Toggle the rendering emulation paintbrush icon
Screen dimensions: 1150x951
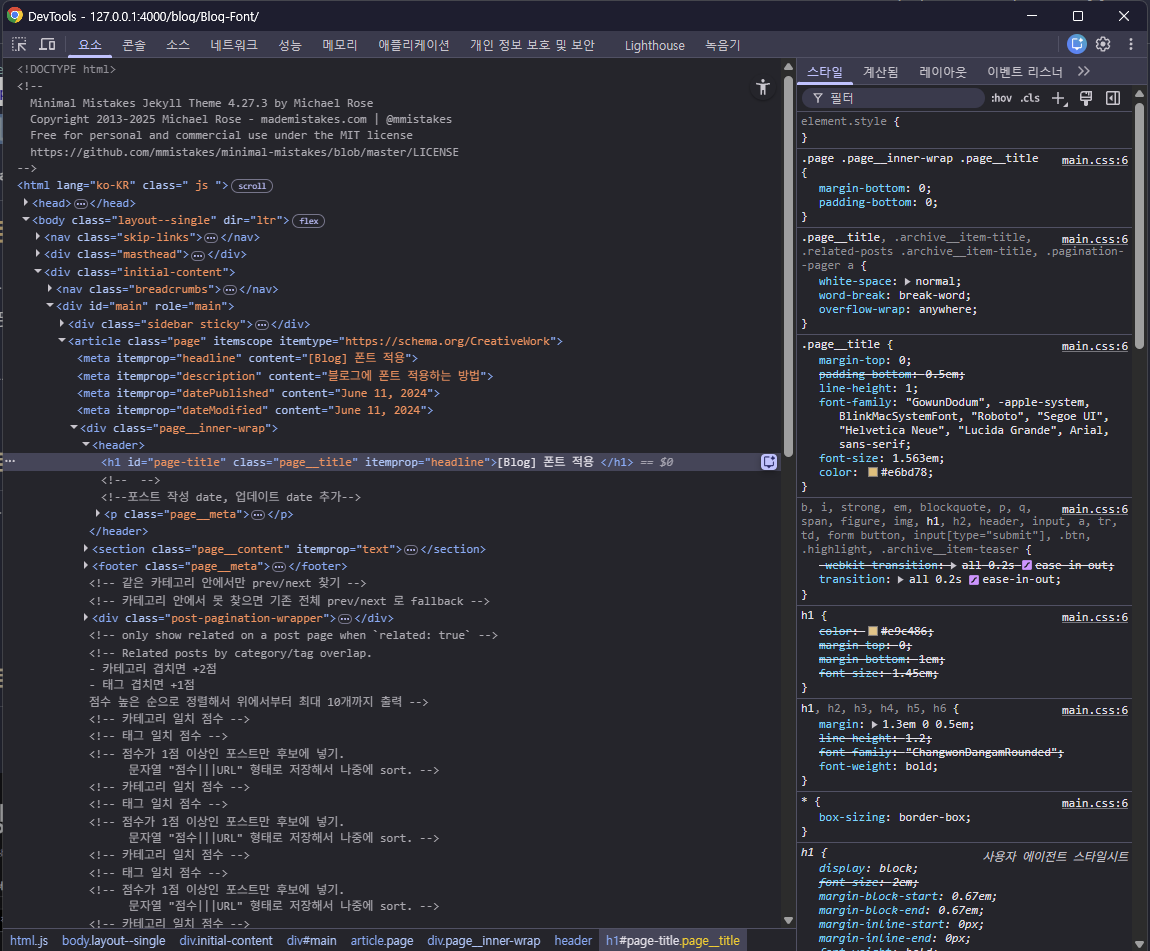(x=1086, y=98)
